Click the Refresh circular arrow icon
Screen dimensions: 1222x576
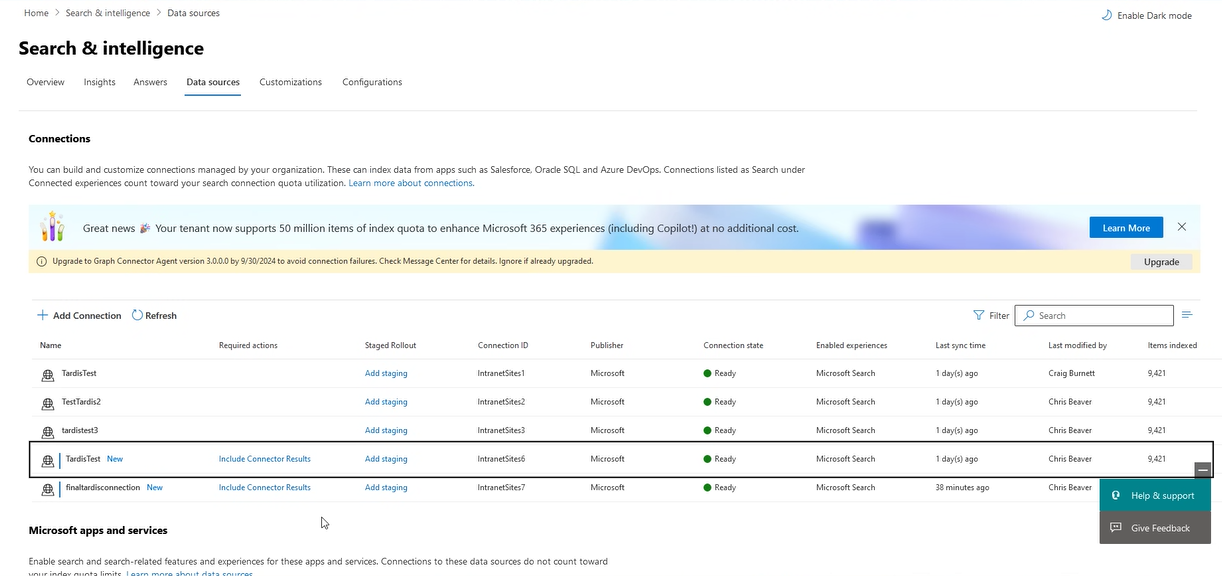pos(138,315)
